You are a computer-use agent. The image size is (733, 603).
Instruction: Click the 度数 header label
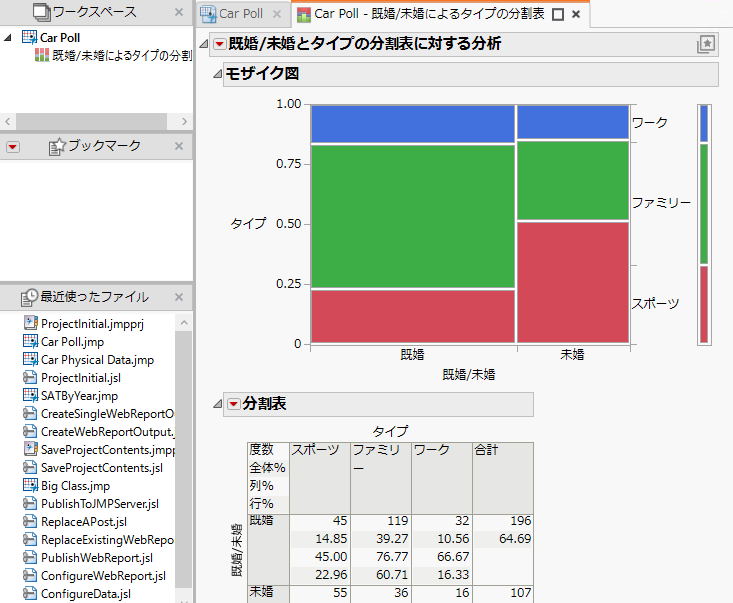coord(261,450)
